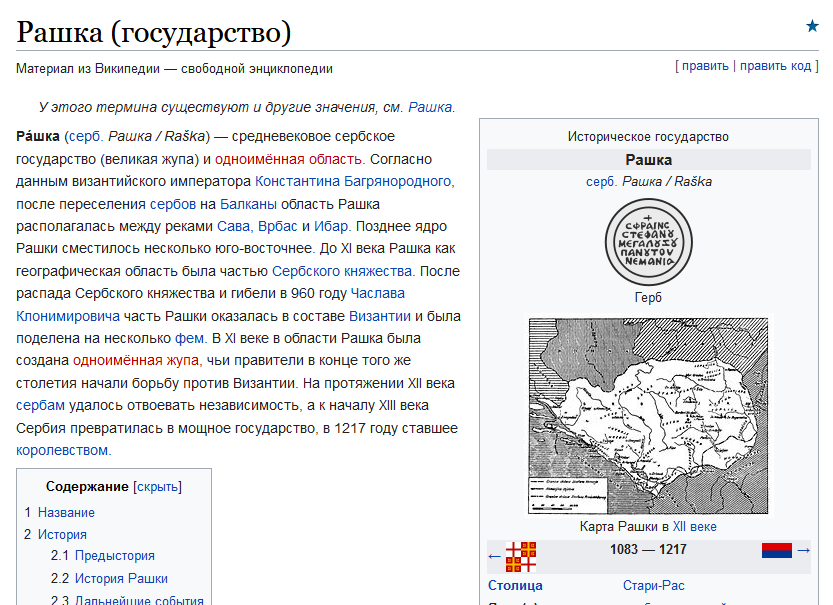Image resolution: width=833 pixels, height=605 pixels.
Task: Open the map of Рашка thumbnail
Action: (x=649, y=416)
